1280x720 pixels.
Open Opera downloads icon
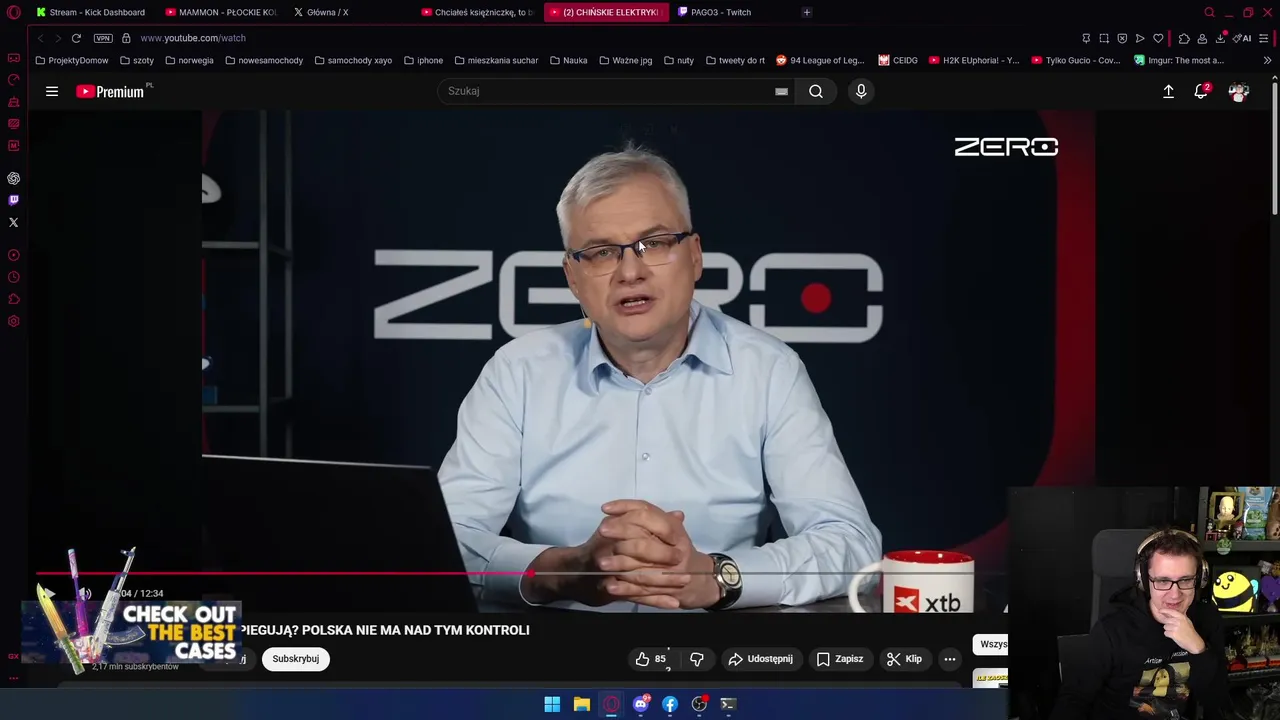tap(1220, 38)
